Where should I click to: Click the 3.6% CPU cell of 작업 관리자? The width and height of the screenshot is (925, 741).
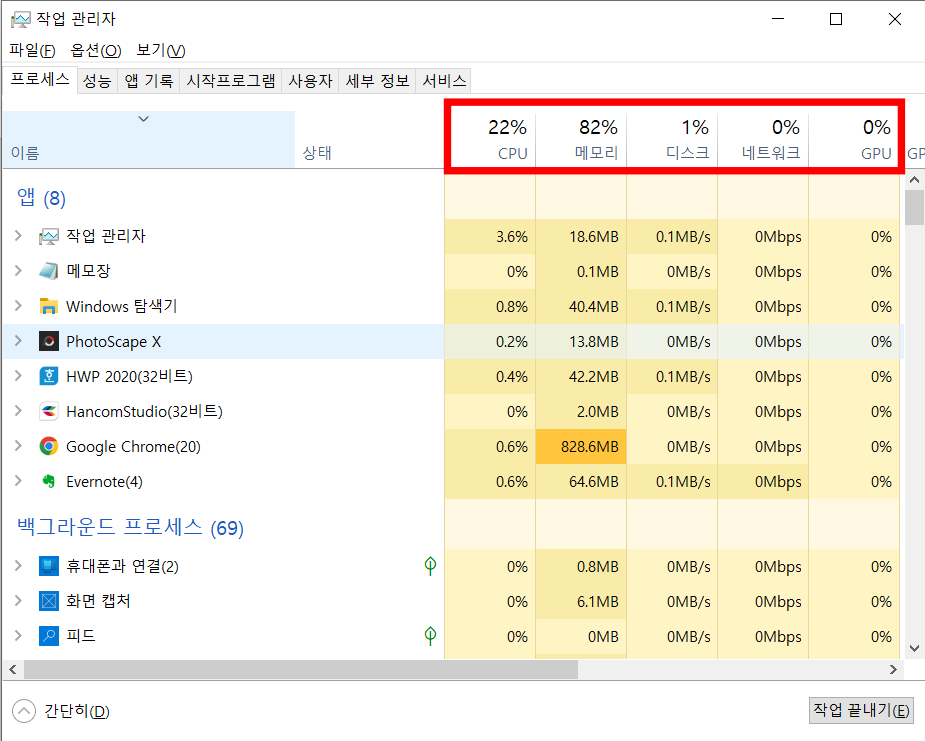(x=490, y=237)
